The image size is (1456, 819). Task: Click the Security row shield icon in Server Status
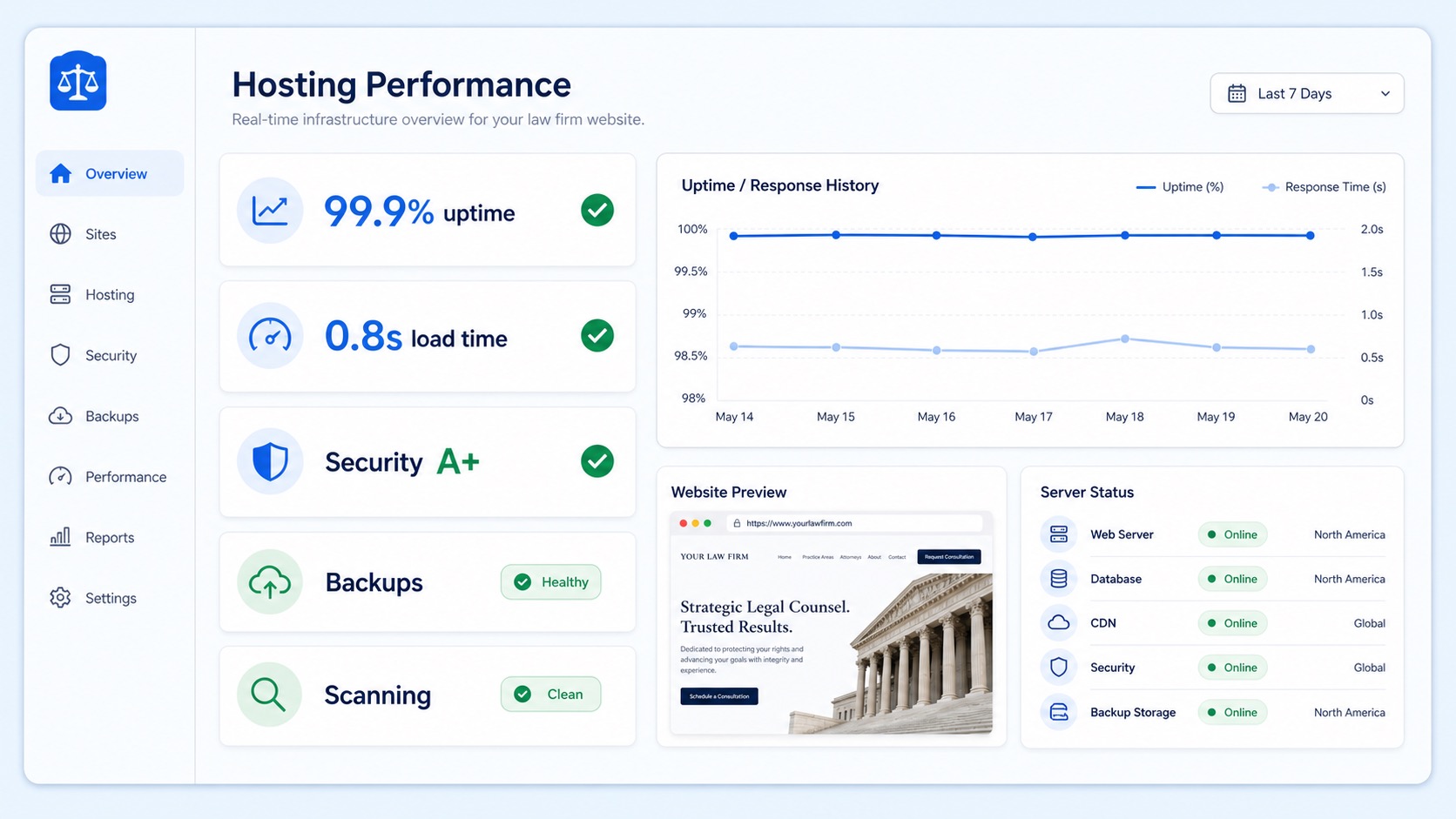point(1059,668)
